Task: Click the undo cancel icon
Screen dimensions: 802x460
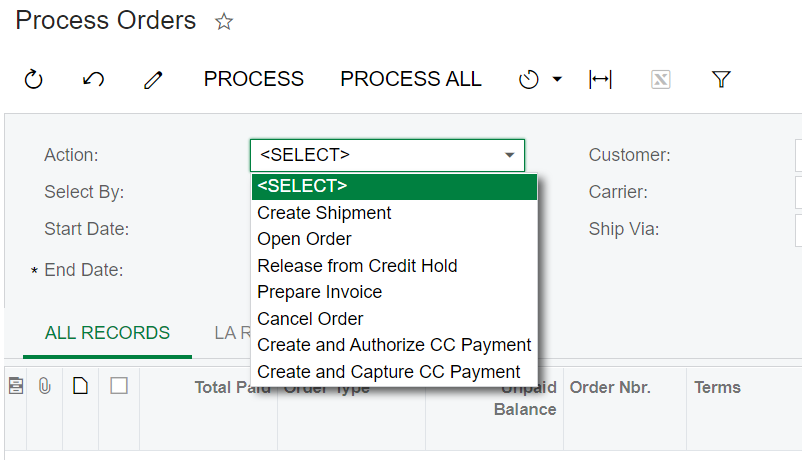Action: click(94, 79)
